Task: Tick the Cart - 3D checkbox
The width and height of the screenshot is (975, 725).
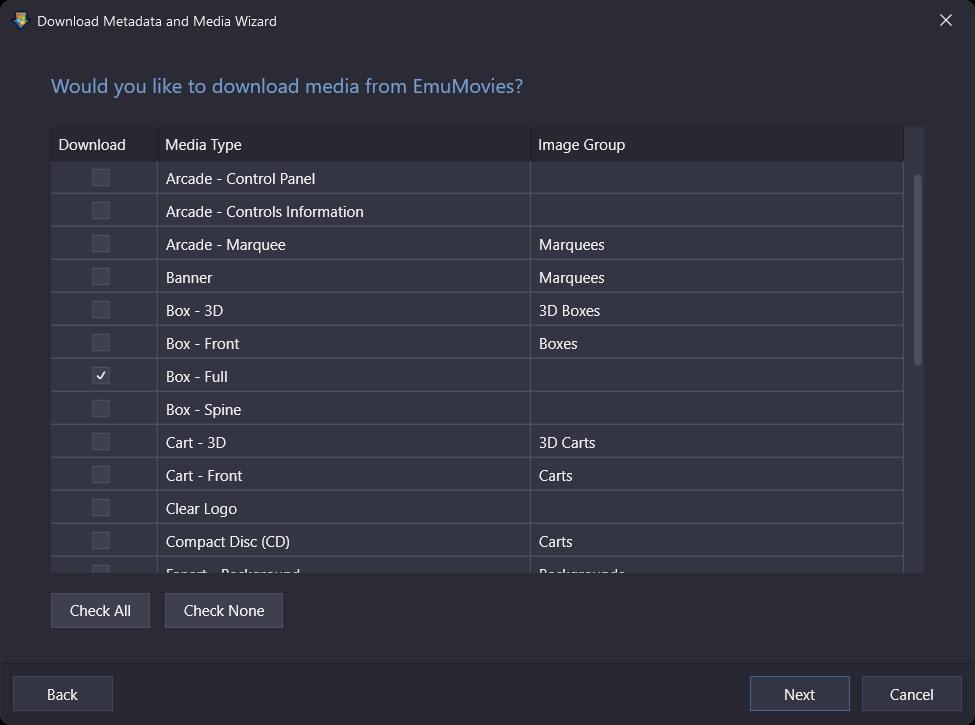Action: (101, 441)
